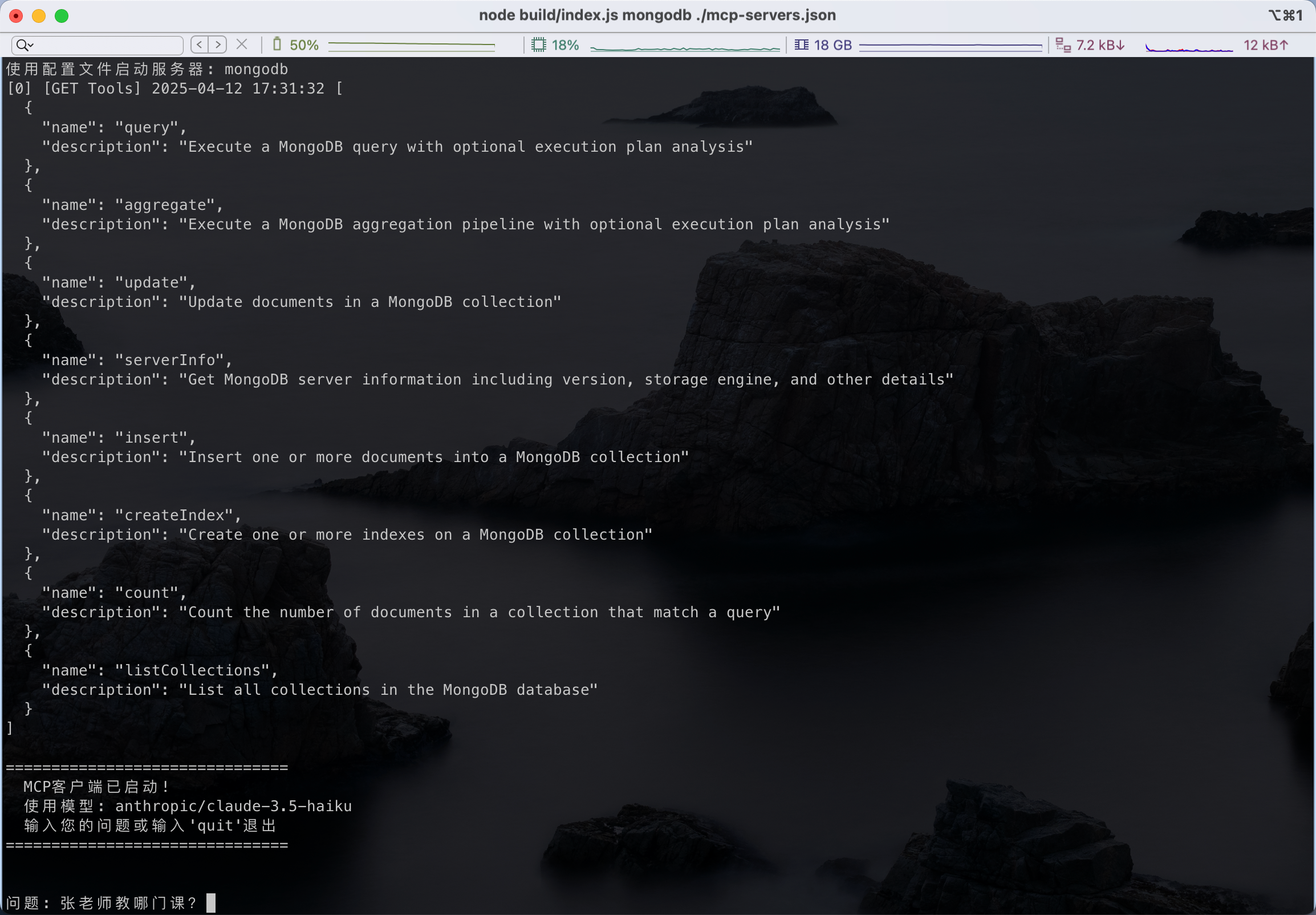Click the CPU usage sparkline graph
The height and width of the screenshot is (915, 1316).
[x=685, y=48]
